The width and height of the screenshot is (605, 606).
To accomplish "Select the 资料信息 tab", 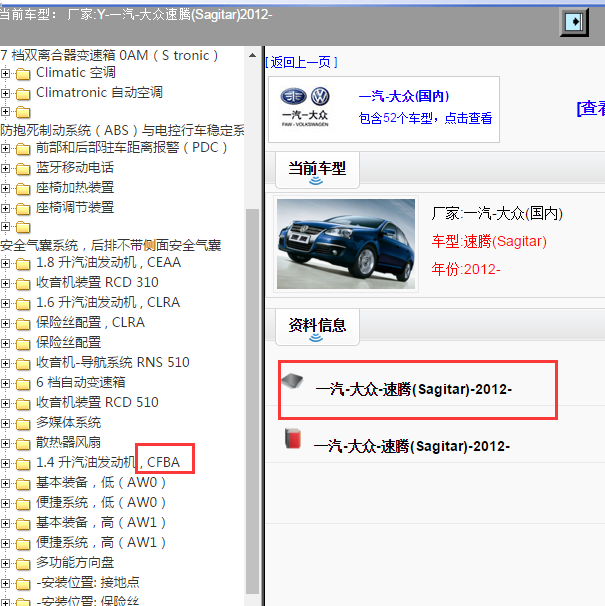I will tap(317, 327).
